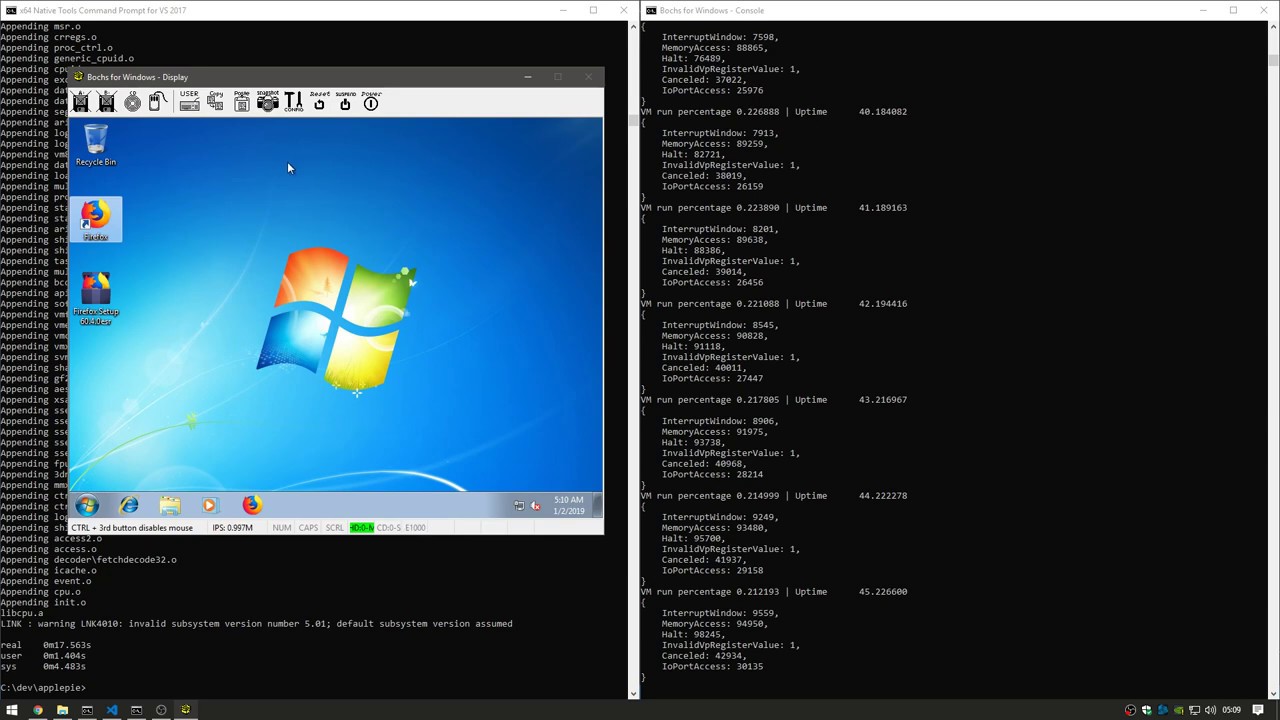Click the Suspend button in Bochs toolbar
Viewport: 1280px width, 720px height.
coord(345,101)
